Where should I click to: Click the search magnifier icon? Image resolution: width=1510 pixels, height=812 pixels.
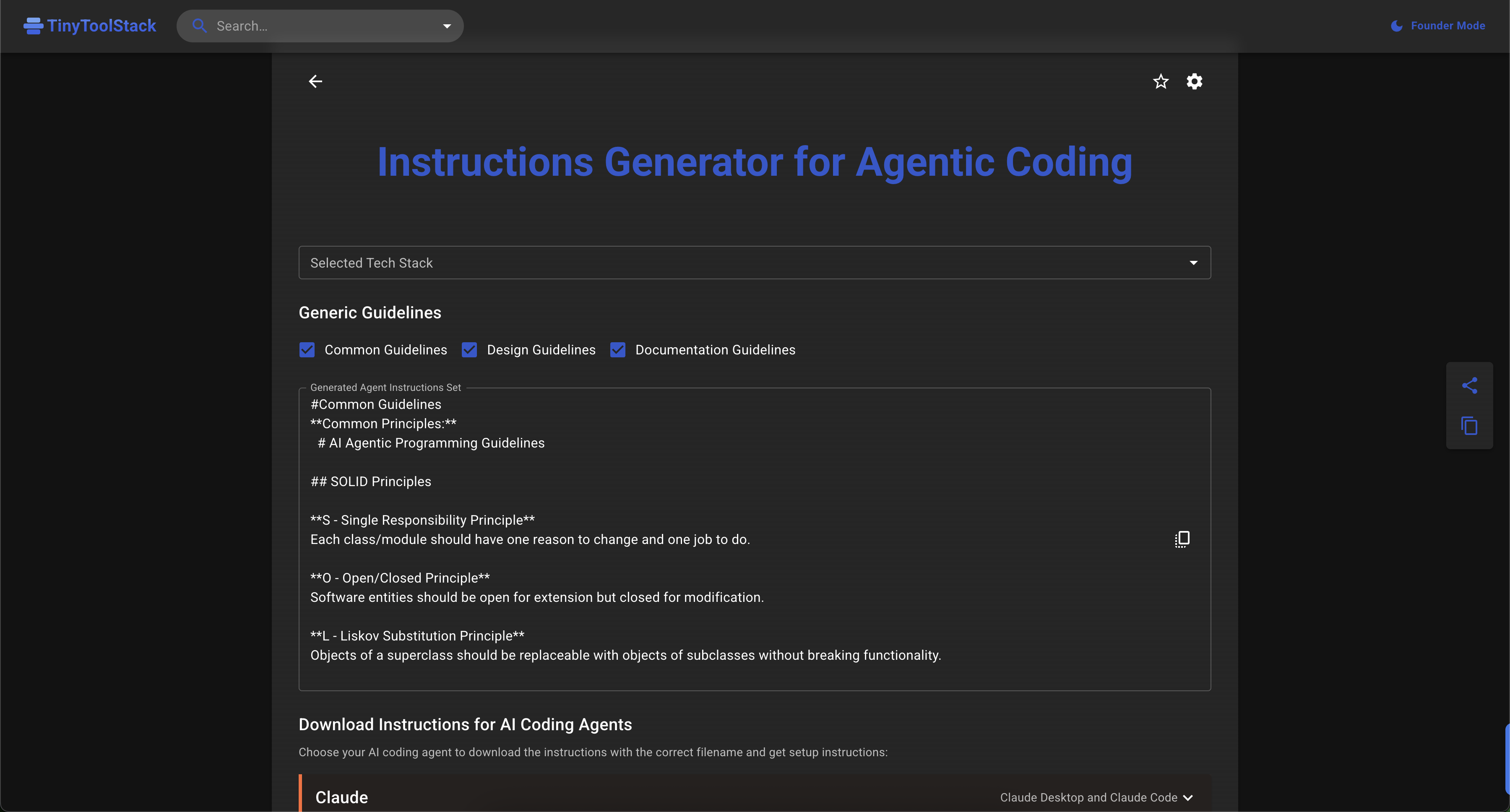tap(199, 26)
